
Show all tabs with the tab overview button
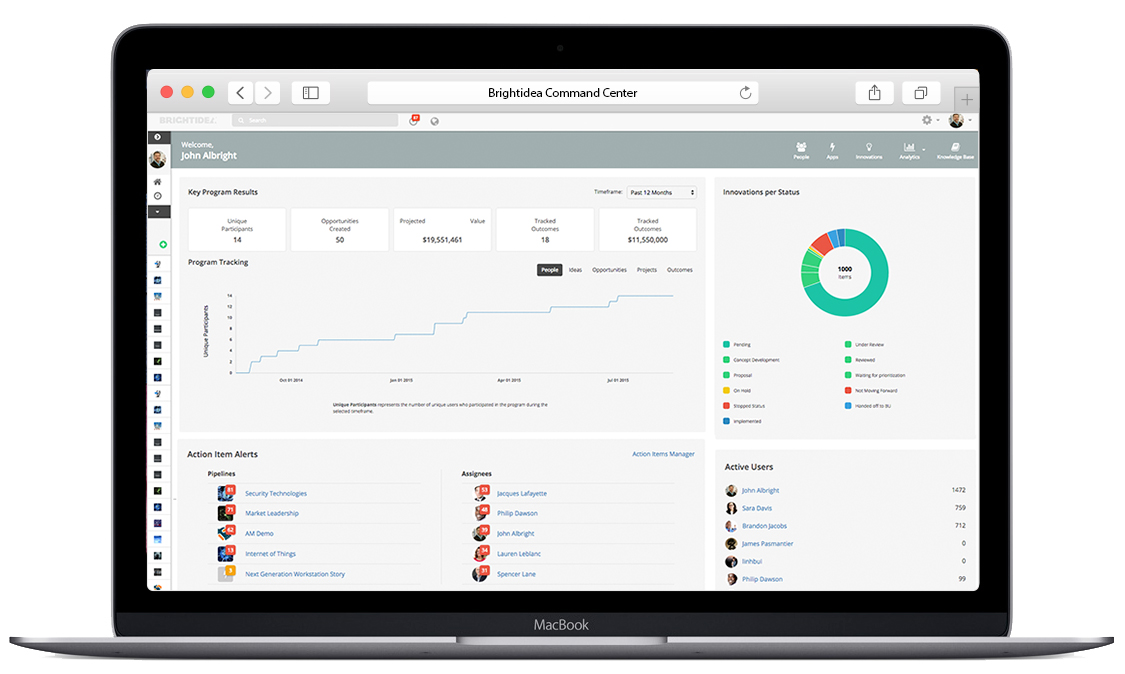921,93
